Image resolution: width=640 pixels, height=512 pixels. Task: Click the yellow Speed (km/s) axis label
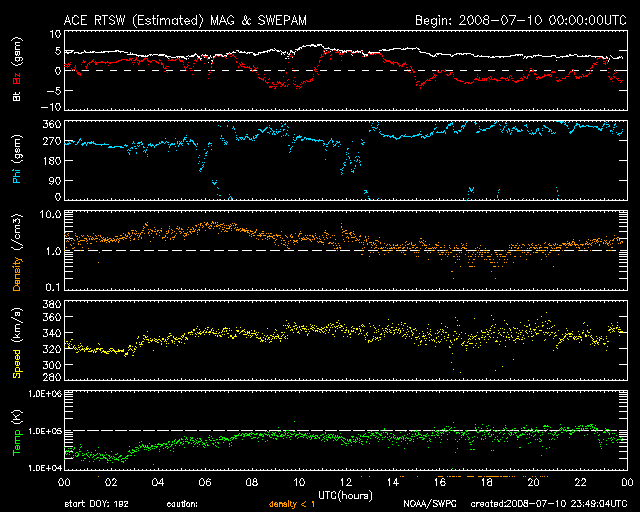(x=16, y=340)
